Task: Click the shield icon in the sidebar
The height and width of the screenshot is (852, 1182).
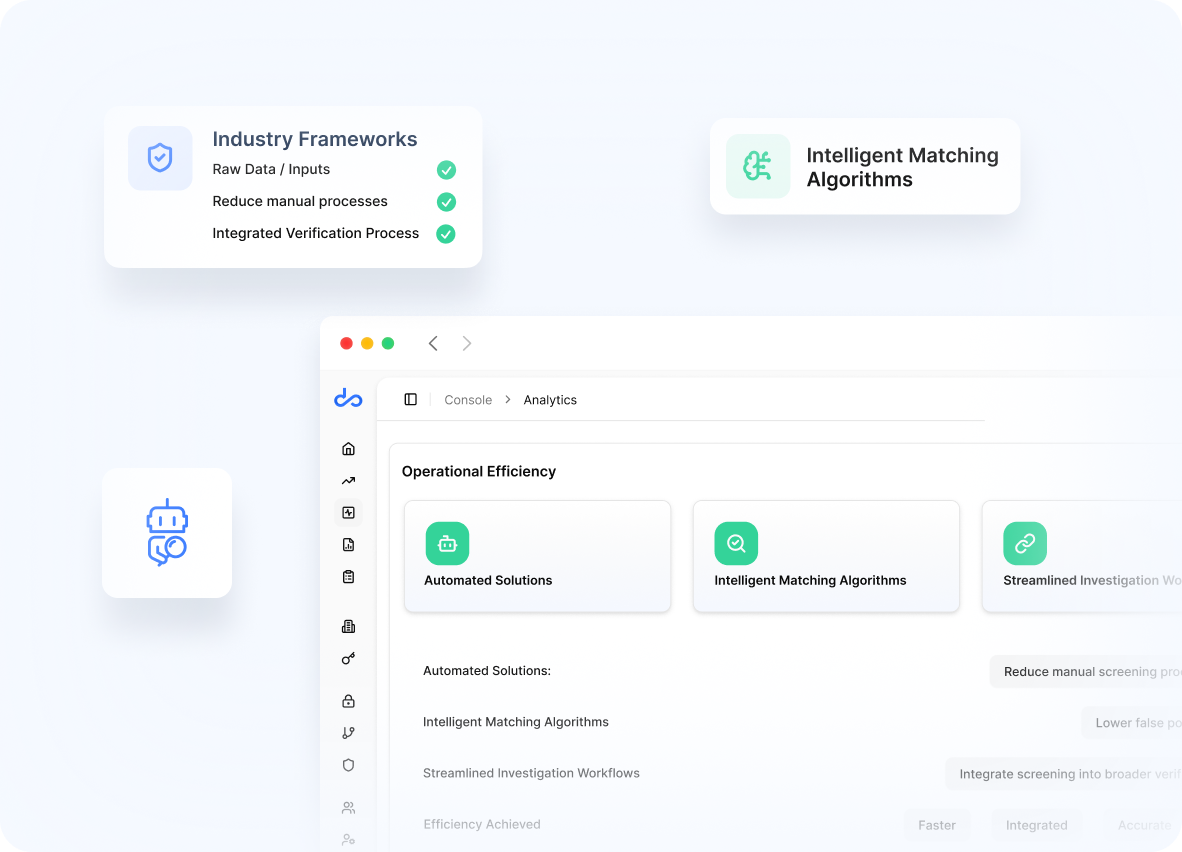Action: click(348, 765)
